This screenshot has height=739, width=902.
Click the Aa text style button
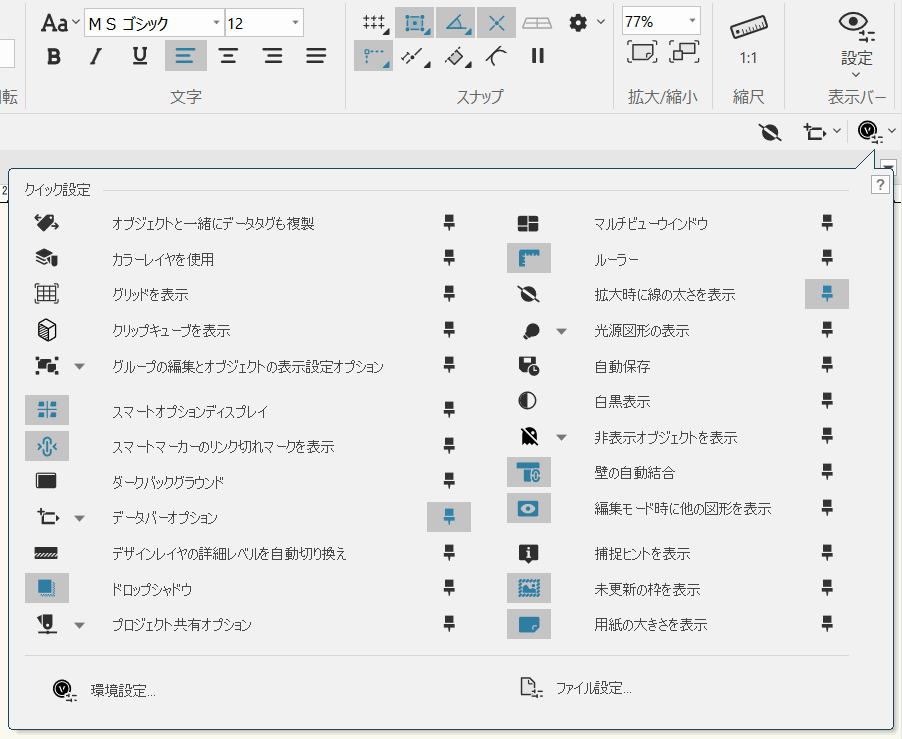(60, 23)
